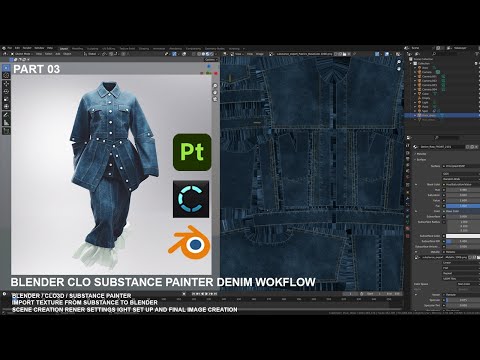The image size is (480, 360).
Task: Open the Principled BSDF surface dropdown
Action: point(462,166)
